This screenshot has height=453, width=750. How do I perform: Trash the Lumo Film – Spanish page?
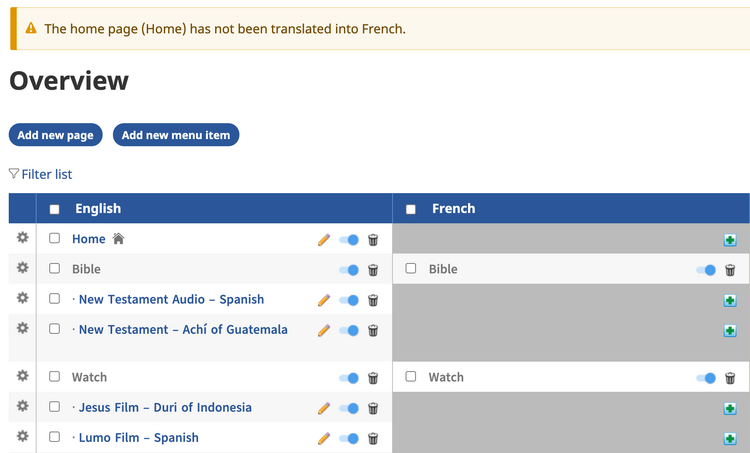(x=373, y=438)
